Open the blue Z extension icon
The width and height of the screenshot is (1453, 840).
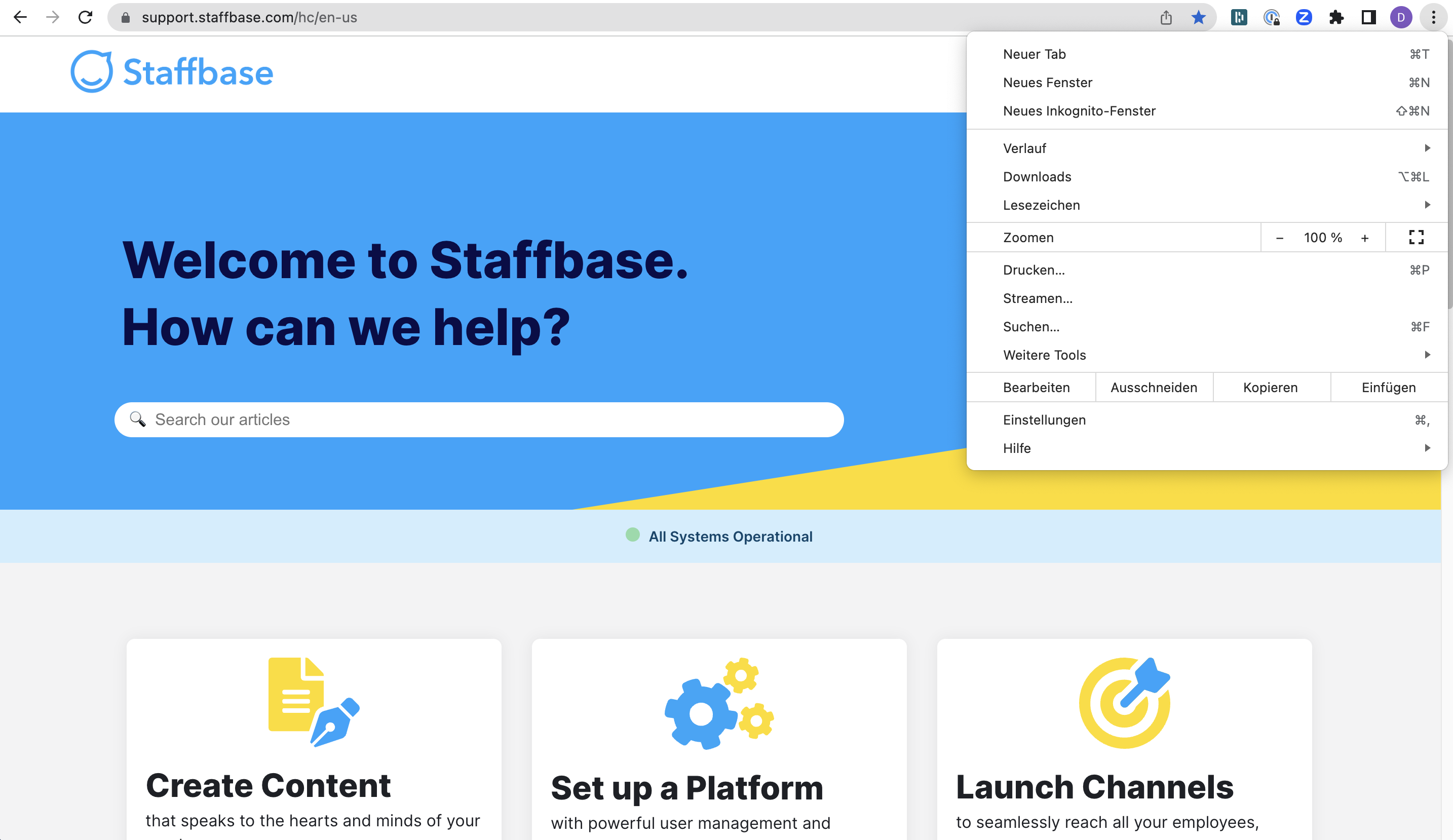click(x=1304, y=18)
